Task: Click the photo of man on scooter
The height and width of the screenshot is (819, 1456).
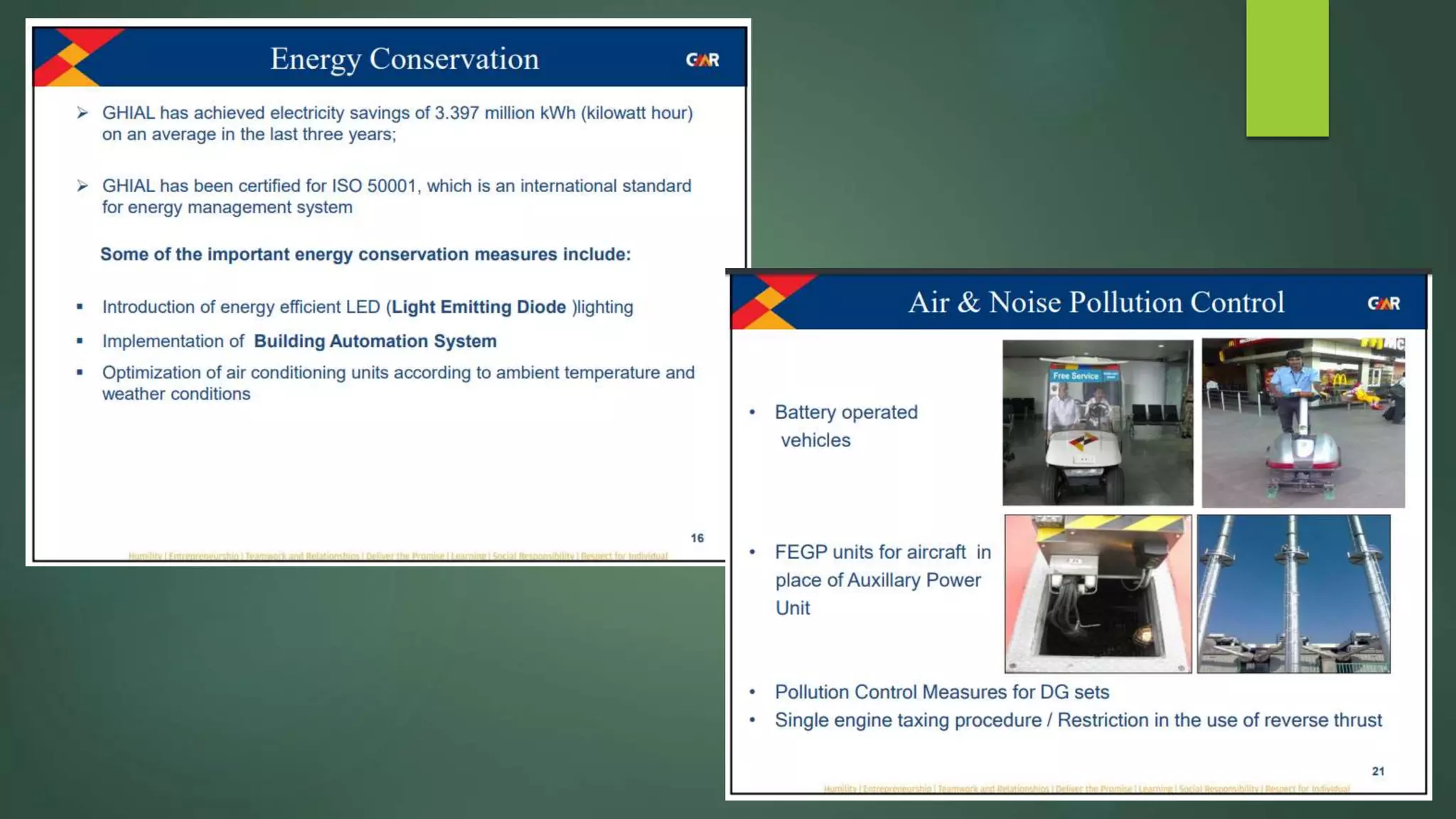Action: coord(1302,422)
